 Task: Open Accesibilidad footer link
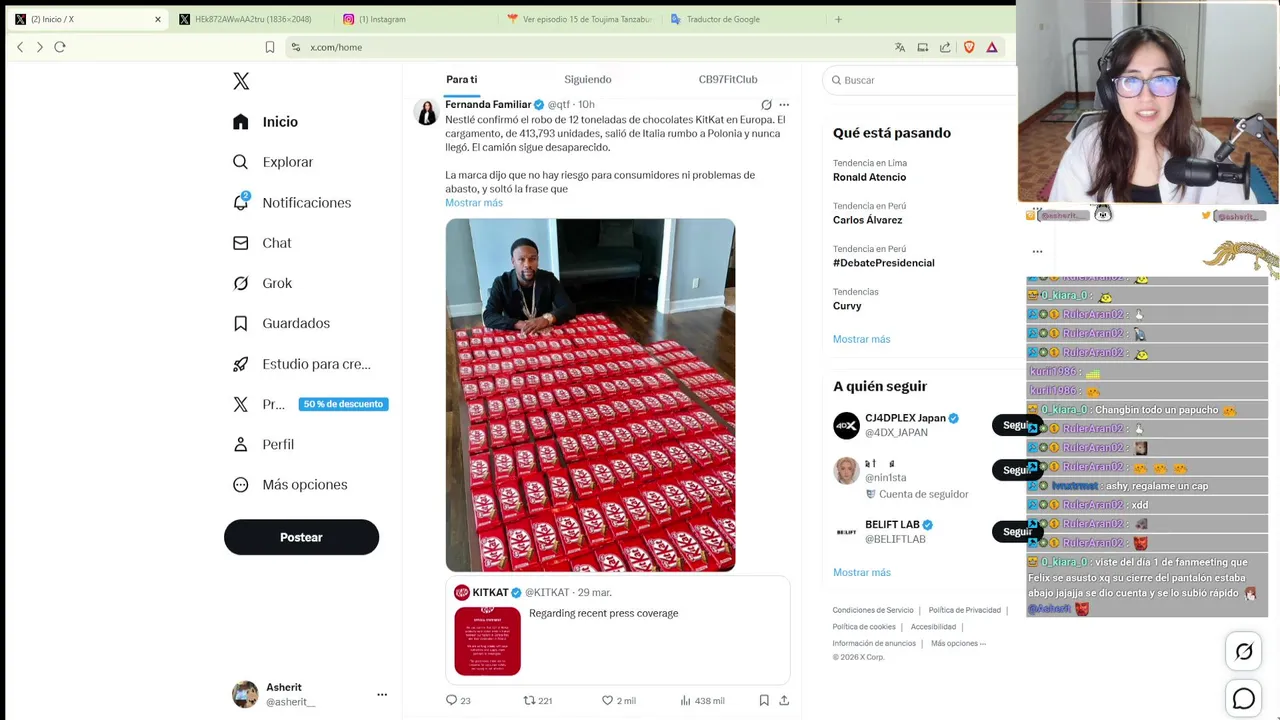click(933, 627)
